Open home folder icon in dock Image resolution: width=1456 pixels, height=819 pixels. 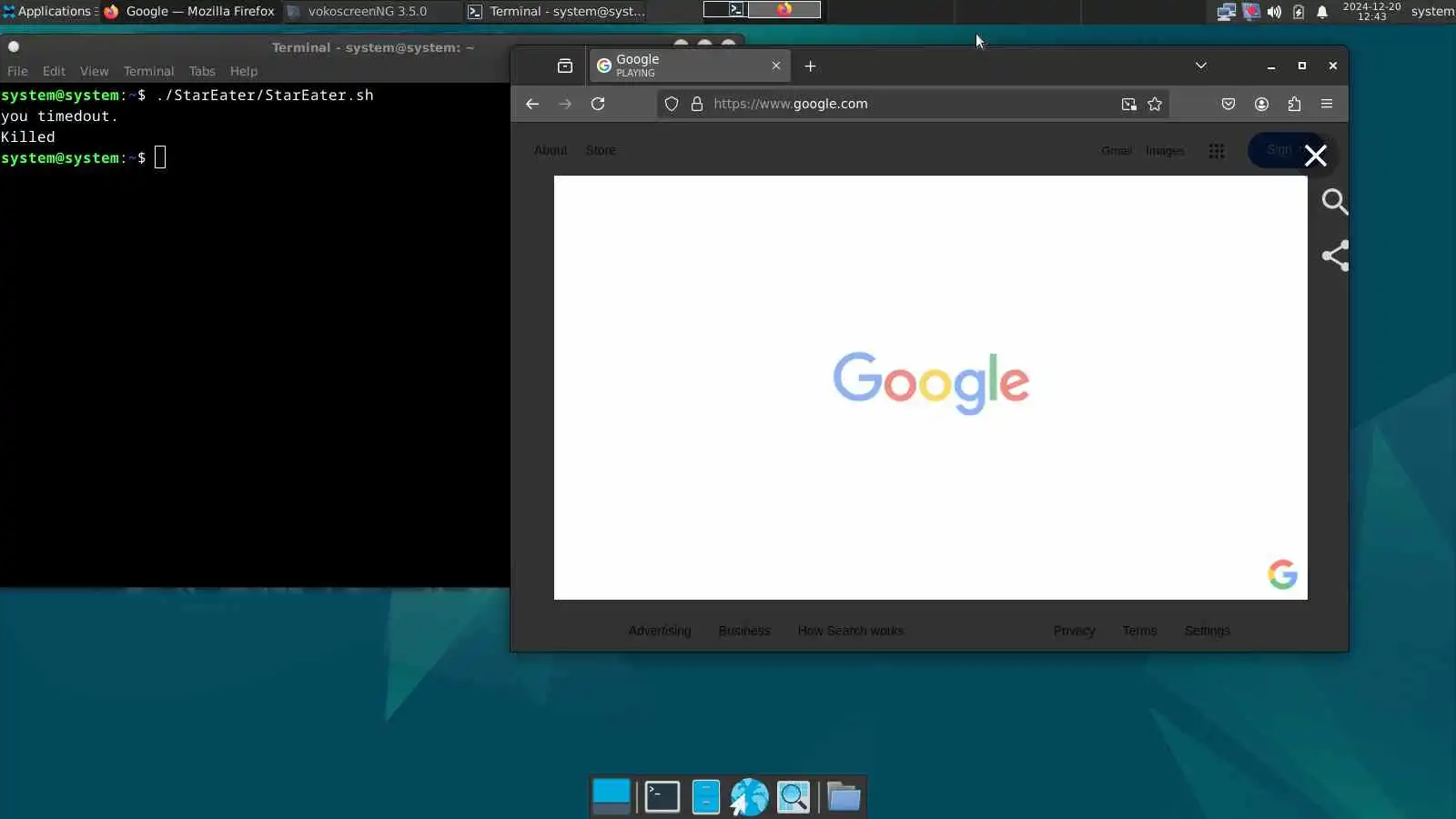[x=844, y=797]
